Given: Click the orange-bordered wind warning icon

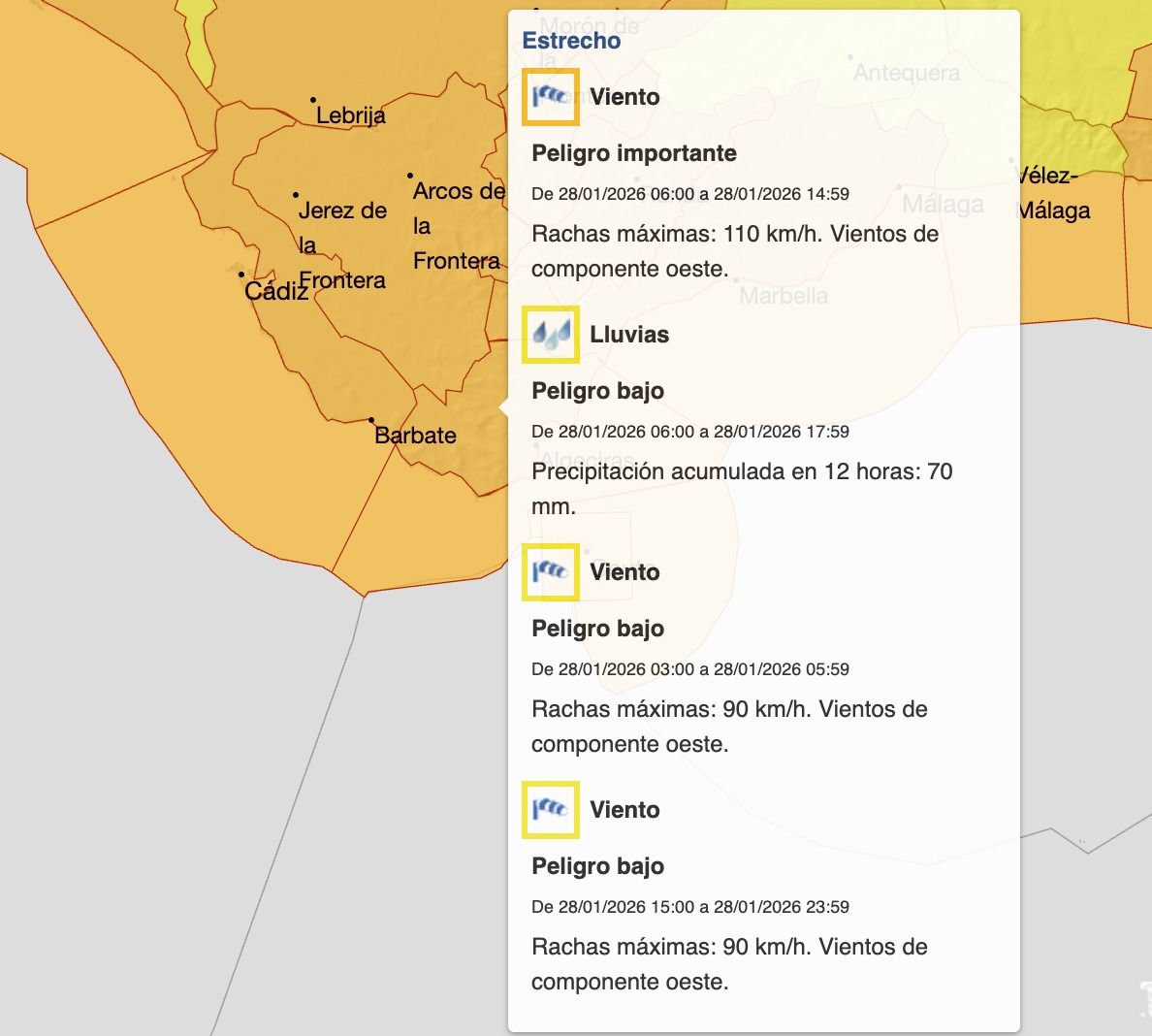Looking at the screenshot, I should 550,96.
